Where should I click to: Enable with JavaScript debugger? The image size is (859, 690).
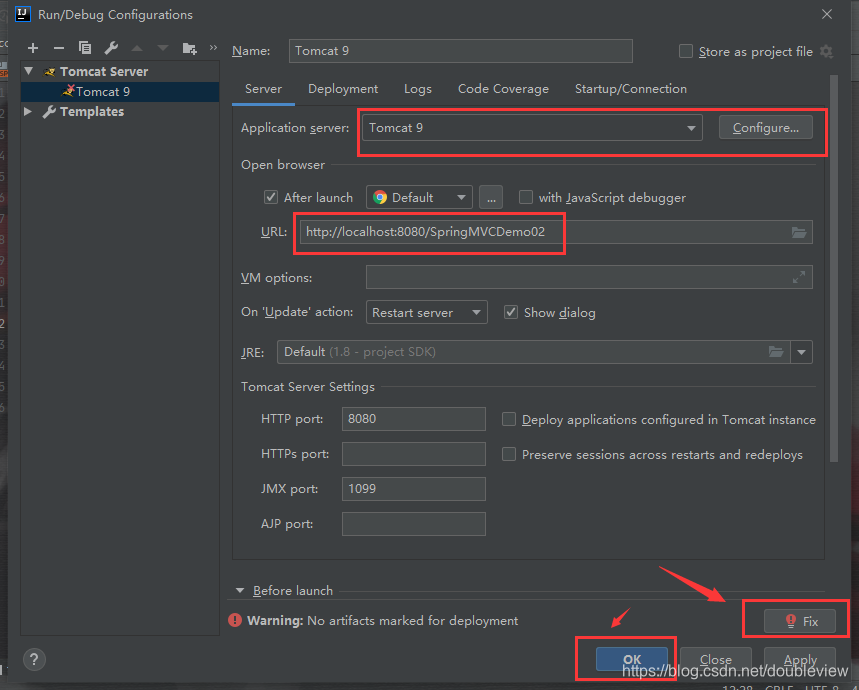click(525, 197)
